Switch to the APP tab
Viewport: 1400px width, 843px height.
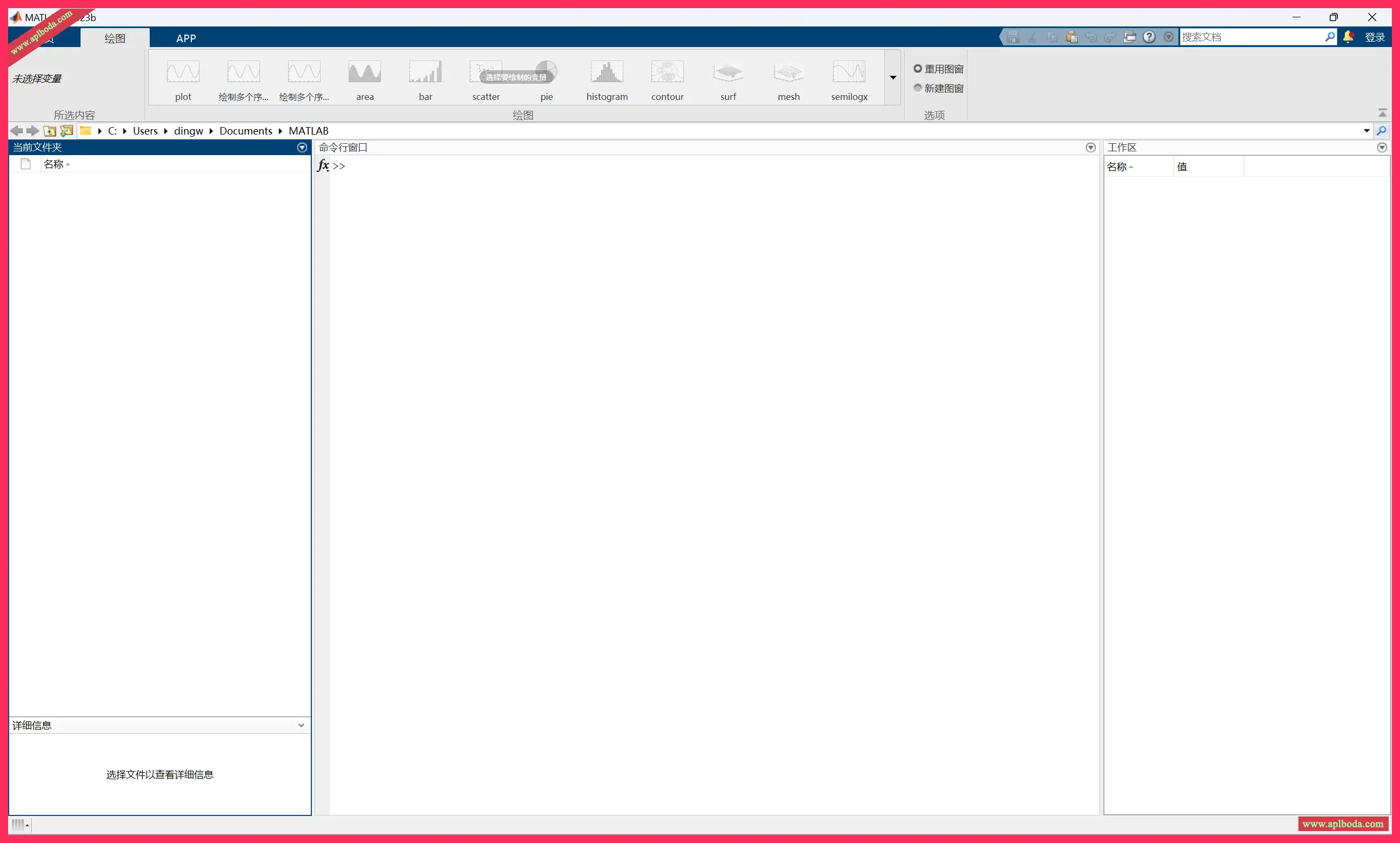186,38
